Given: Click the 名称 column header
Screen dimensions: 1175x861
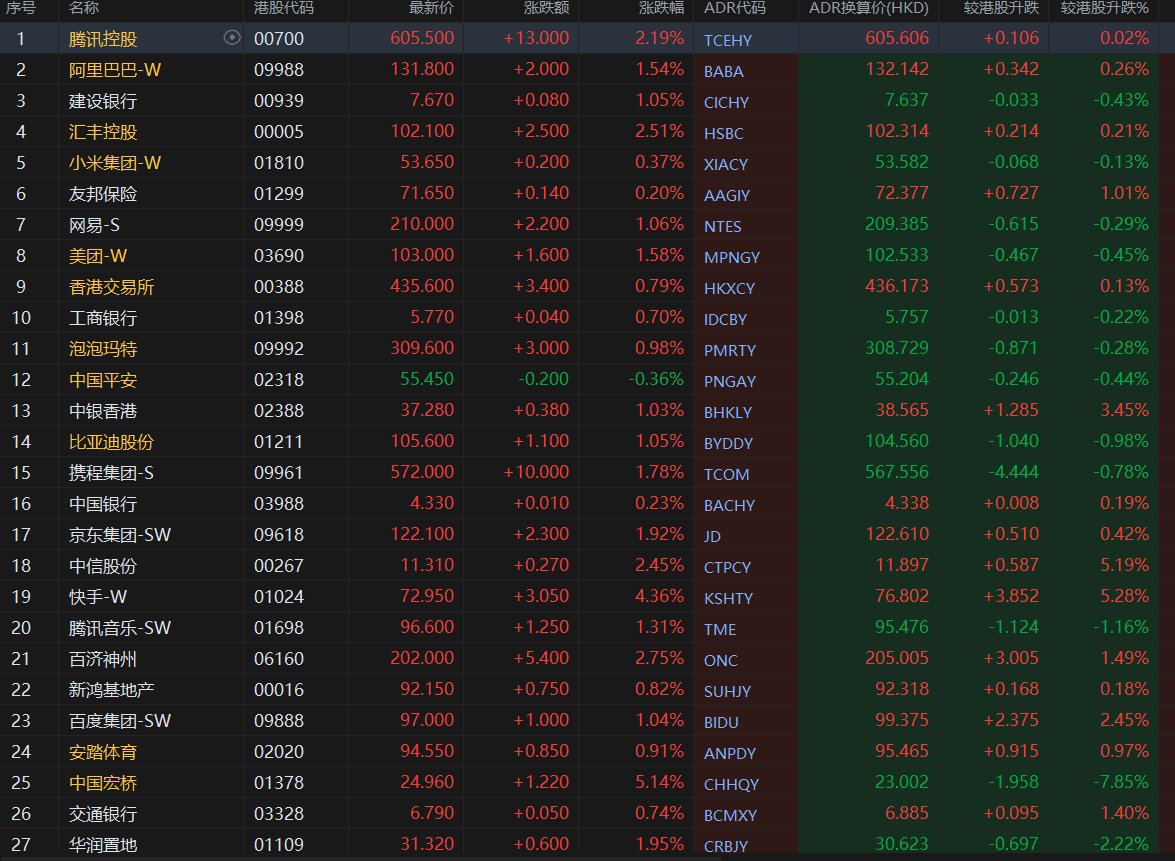Looking at the screenshot, I should [x=84, y=9].
